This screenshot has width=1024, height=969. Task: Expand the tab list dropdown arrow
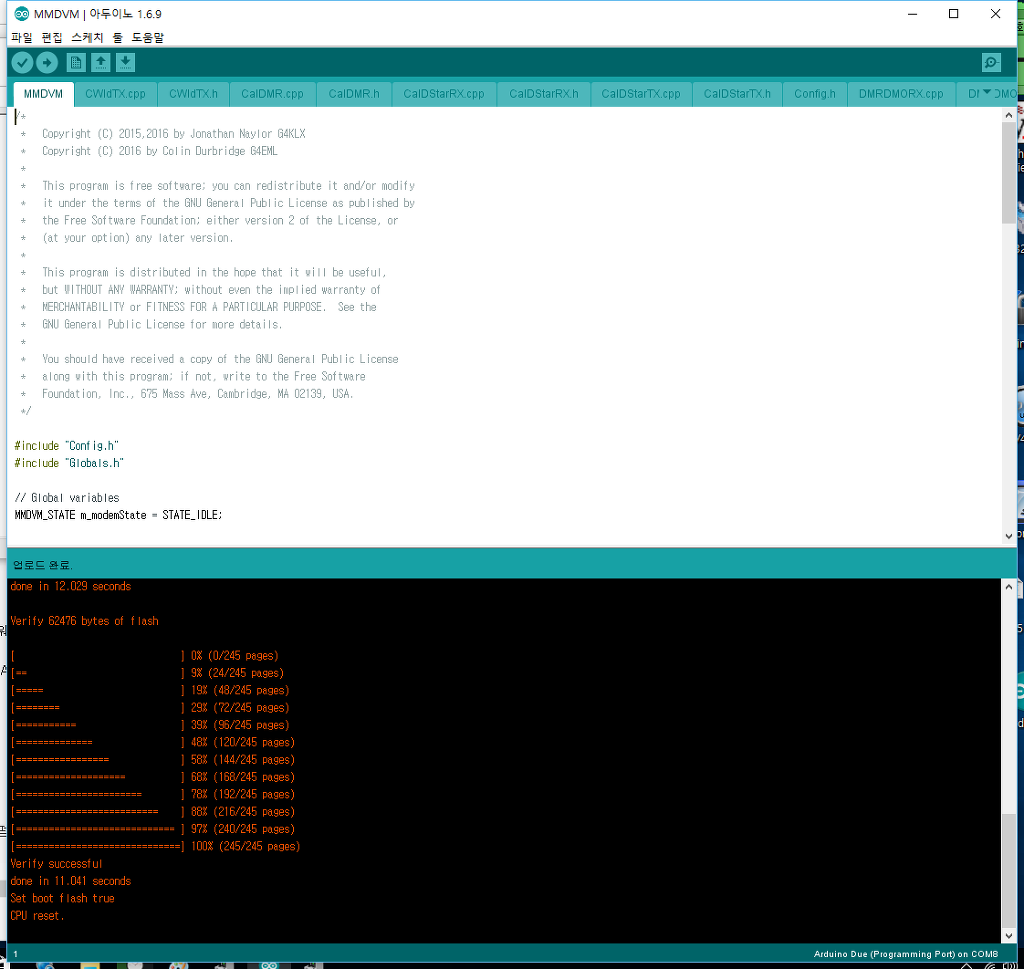pyautogui.click(x=987, y=93)
